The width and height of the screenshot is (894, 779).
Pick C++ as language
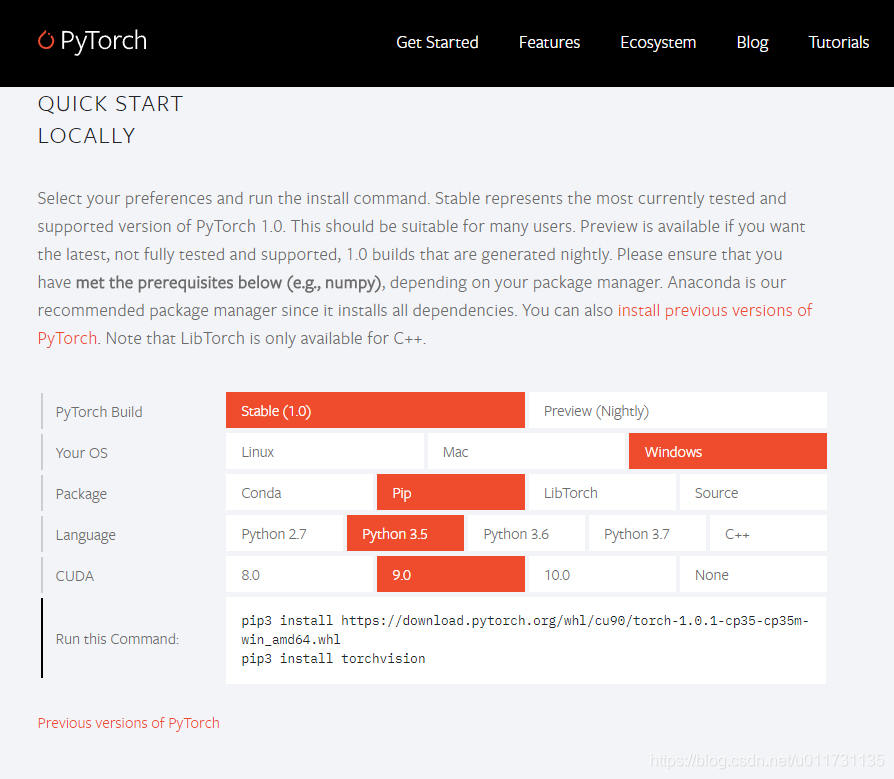pos(768,533)
